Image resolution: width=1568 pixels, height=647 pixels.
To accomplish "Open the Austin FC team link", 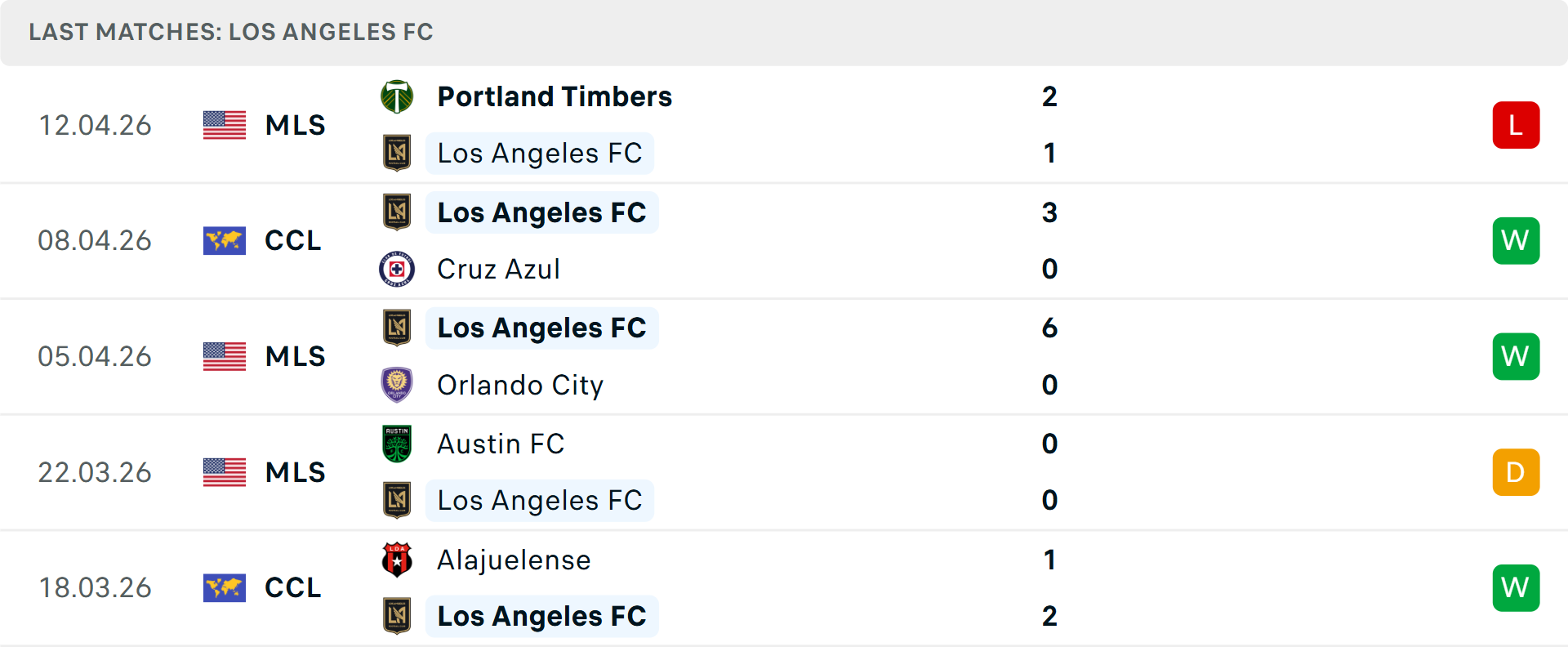I will (x=501, y=444).
